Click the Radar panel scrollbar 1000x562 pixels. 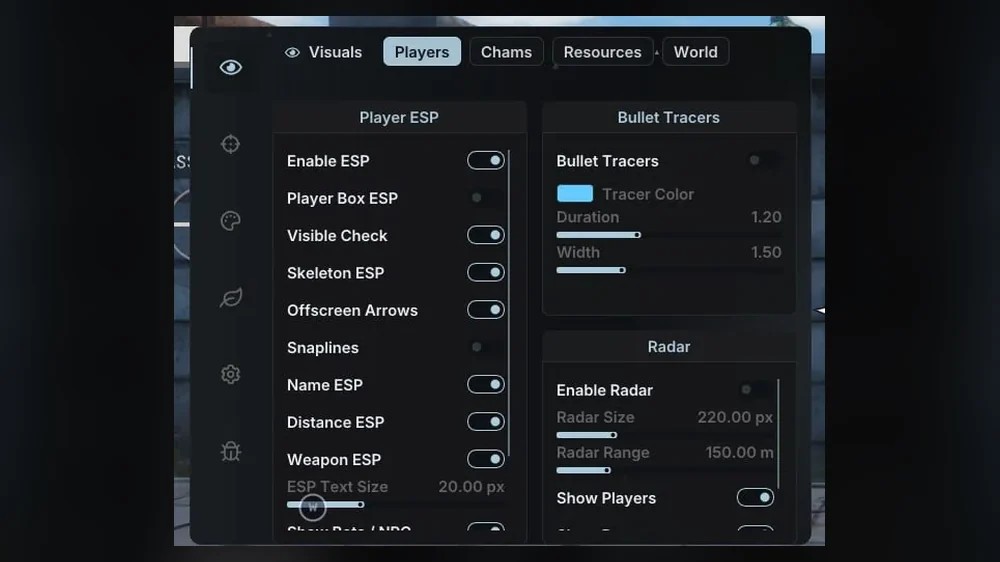click(x=779, y=434)
